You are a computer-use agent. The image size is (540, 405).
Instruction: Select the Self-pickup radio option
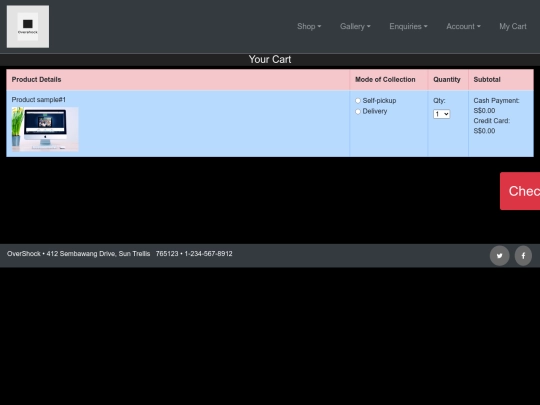[x=358, y=101]
